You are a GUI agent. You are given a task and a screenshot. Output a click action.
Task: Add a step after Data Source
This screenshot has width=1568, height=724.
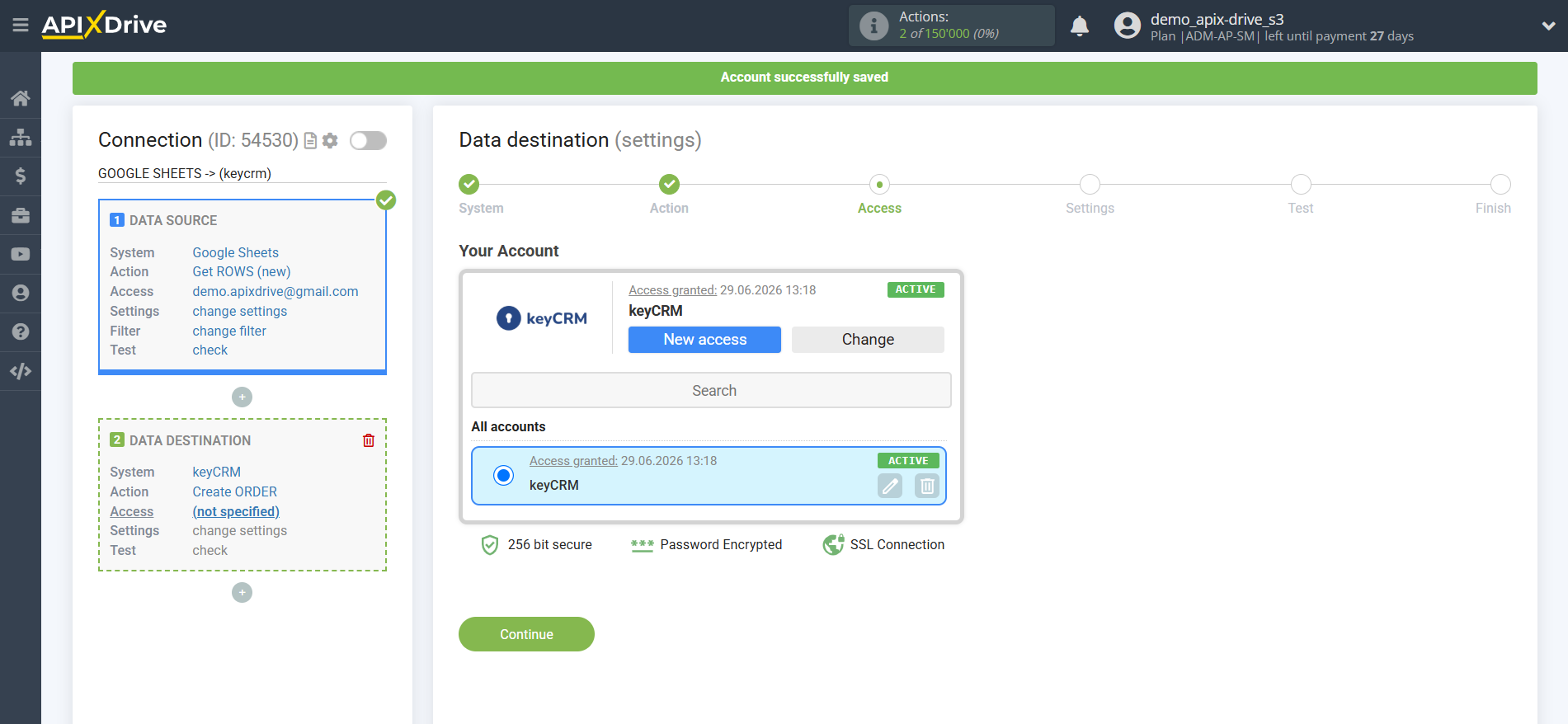point(242,397)
